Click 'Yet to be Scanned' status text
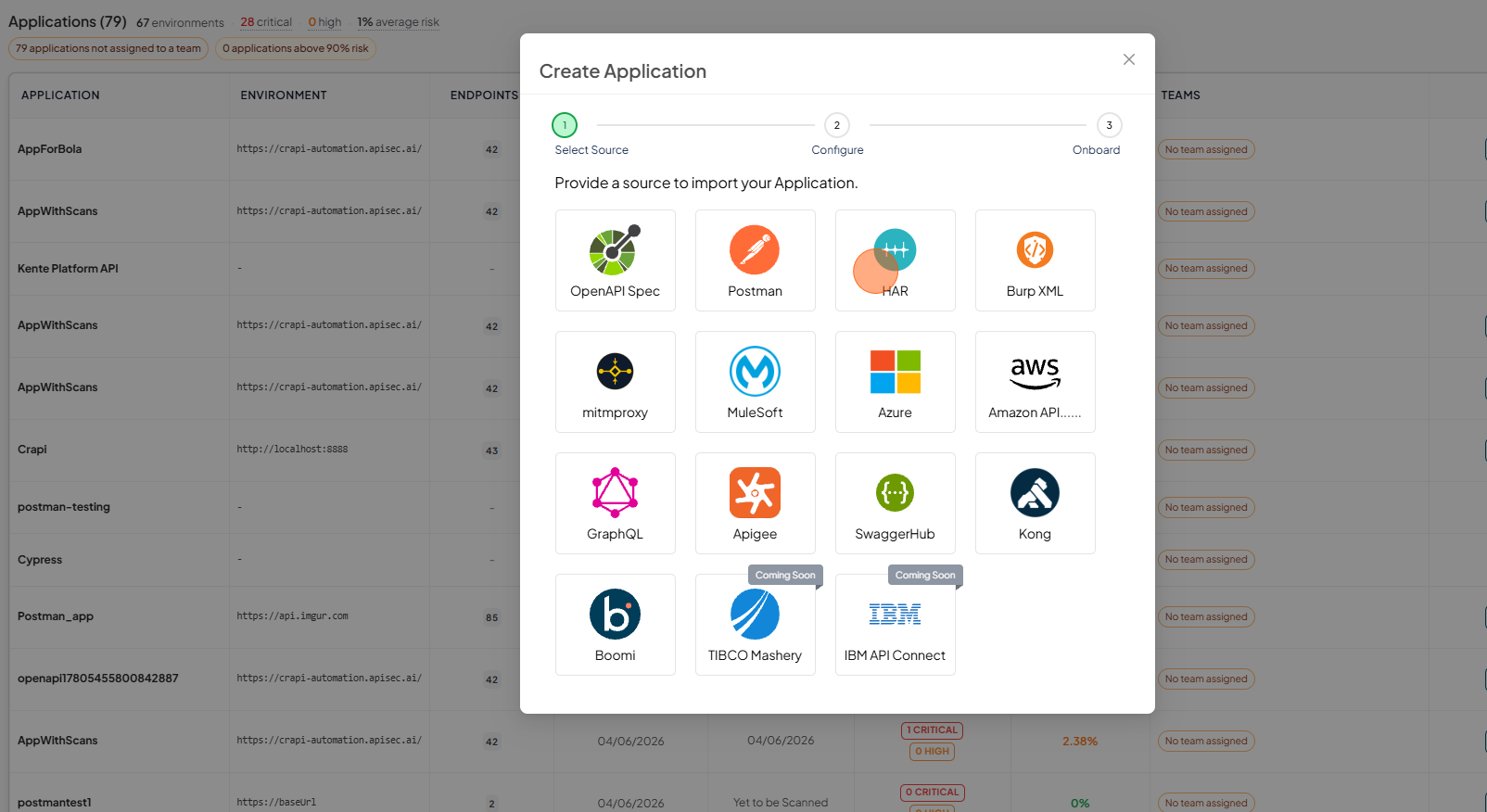The height and width of the screenshot is (812, 1487). [781, 803]
